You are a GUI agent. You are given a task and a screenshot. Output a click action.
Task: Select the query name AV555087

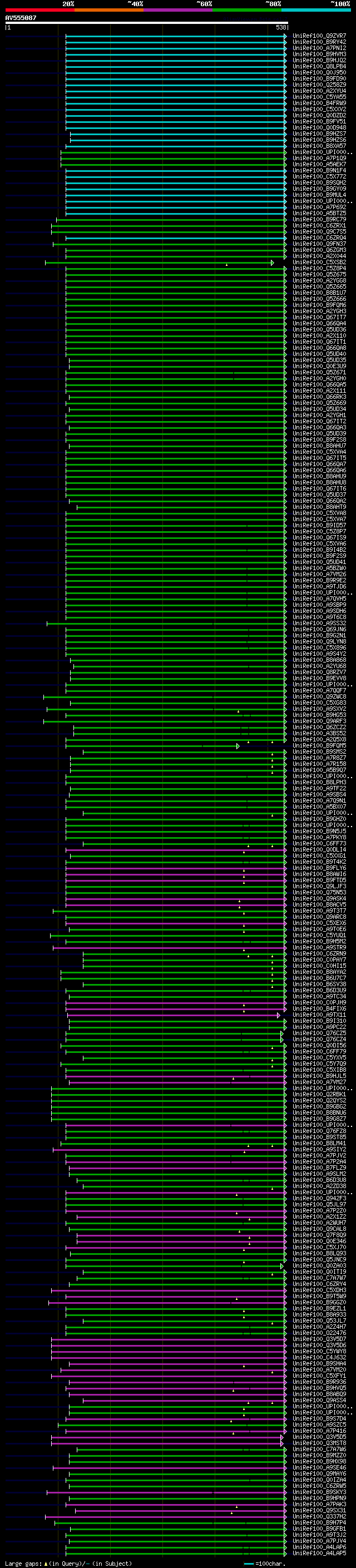tap(21, 18)
